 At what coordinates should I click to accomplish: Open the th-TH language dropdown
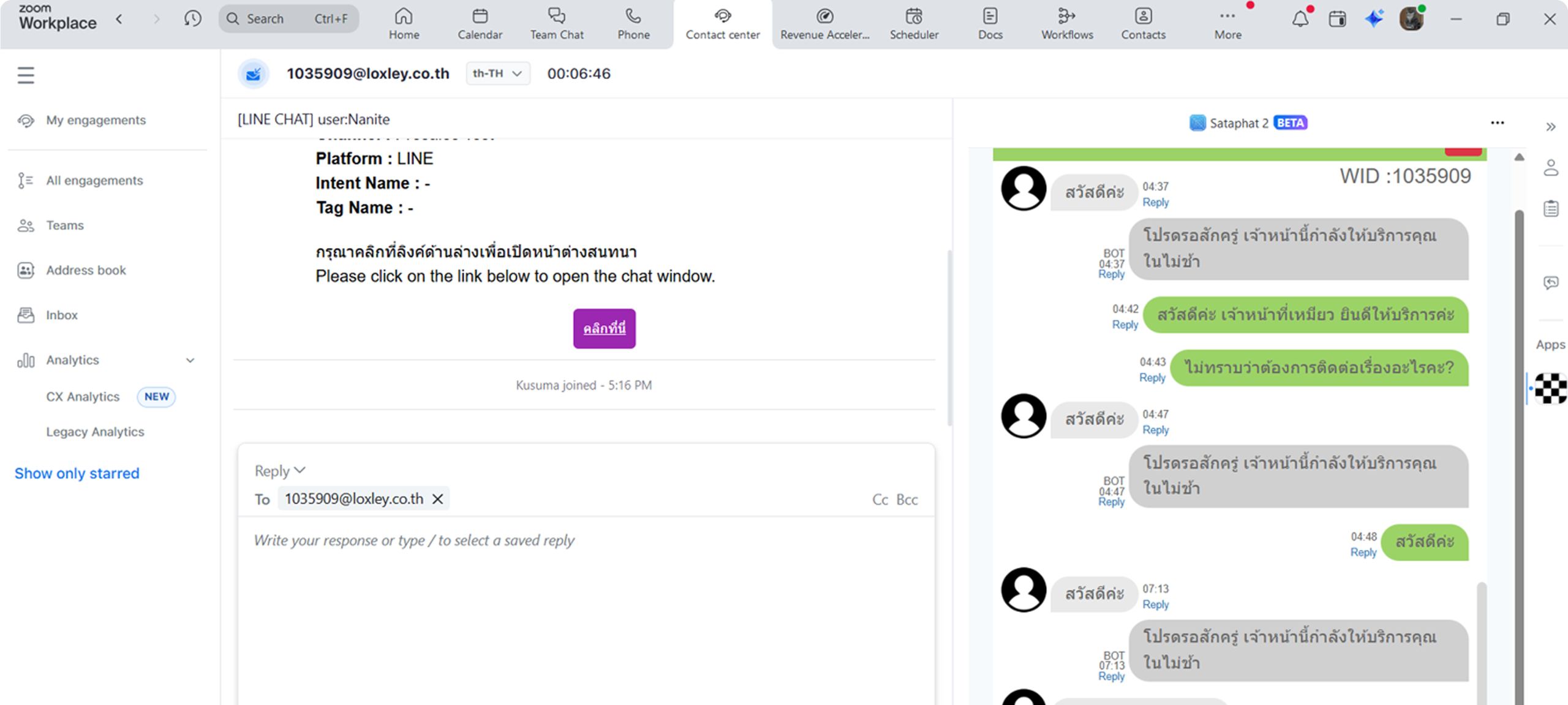(497, 74)
